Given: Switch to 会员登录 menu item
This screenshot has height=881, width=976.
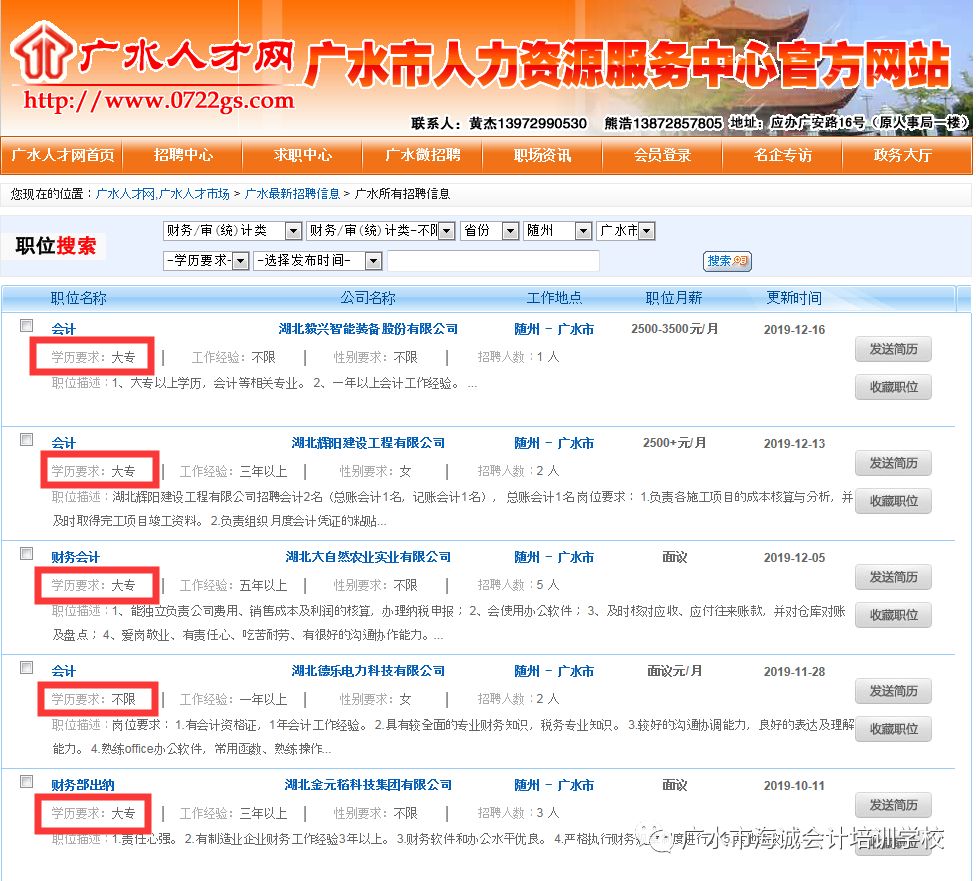Looking at the screenshot, I should coord(663,155).
